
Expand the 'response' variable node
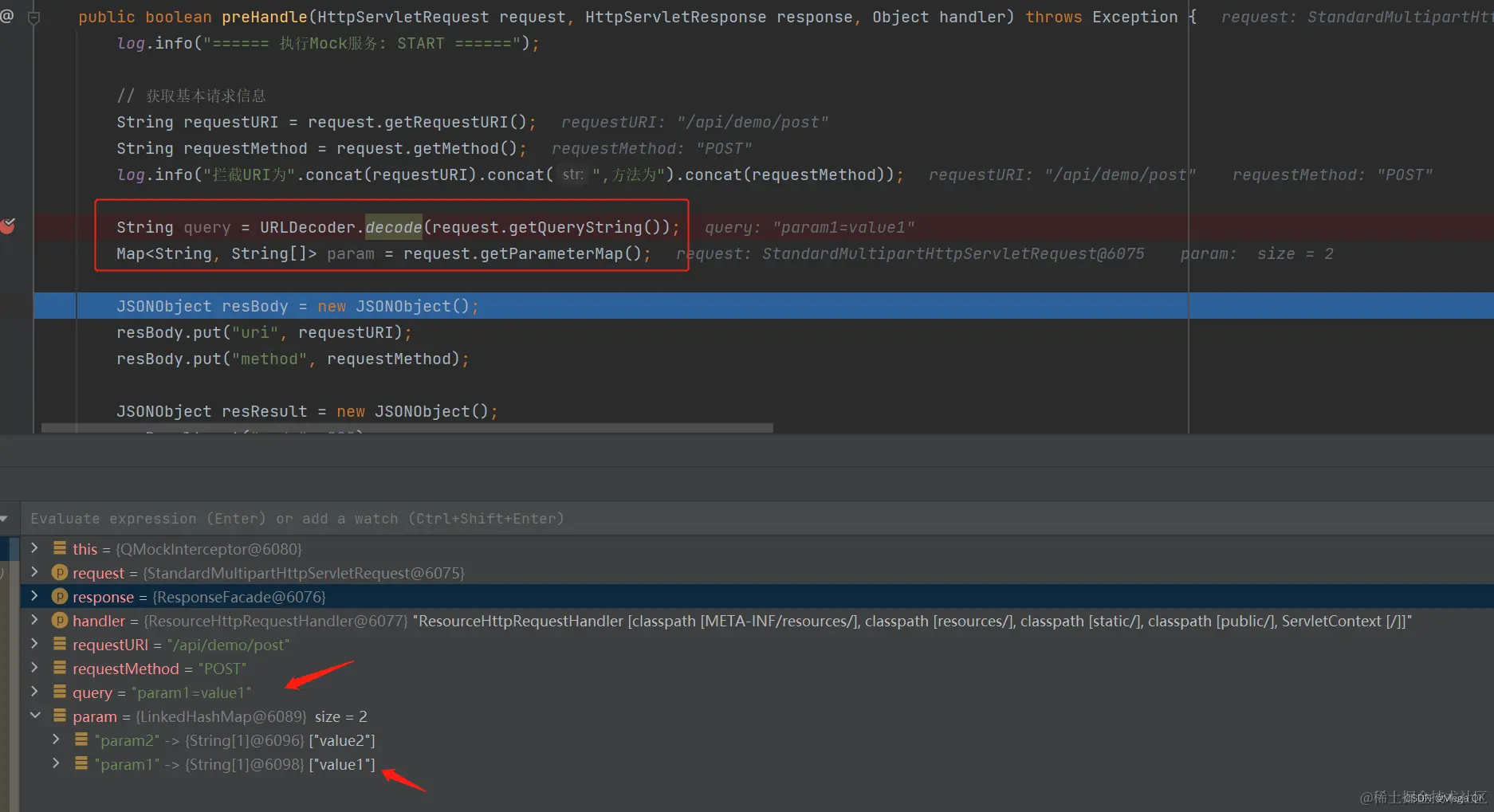tap(34, 596)
